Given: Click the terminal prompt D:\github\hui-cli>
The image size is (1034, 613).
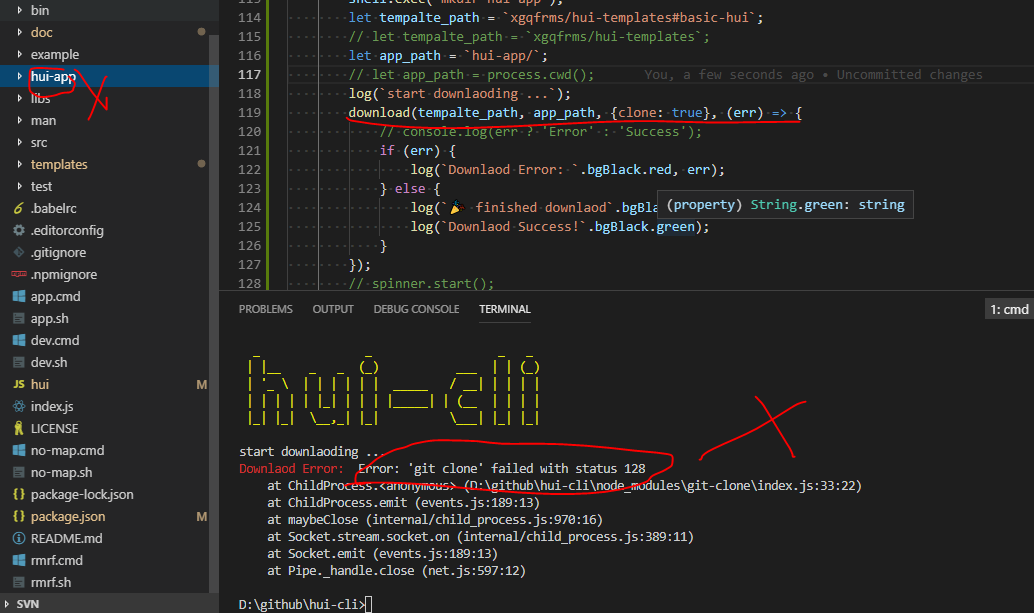Looking at the screenshot, I should [301, 604].
